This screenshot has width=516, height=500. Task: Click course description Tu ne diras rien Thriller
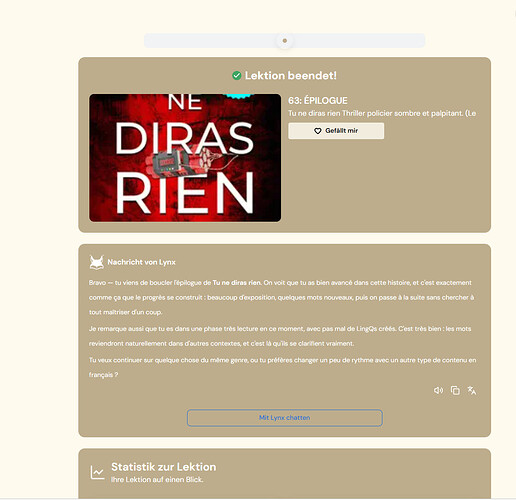(x=382, y=113)
